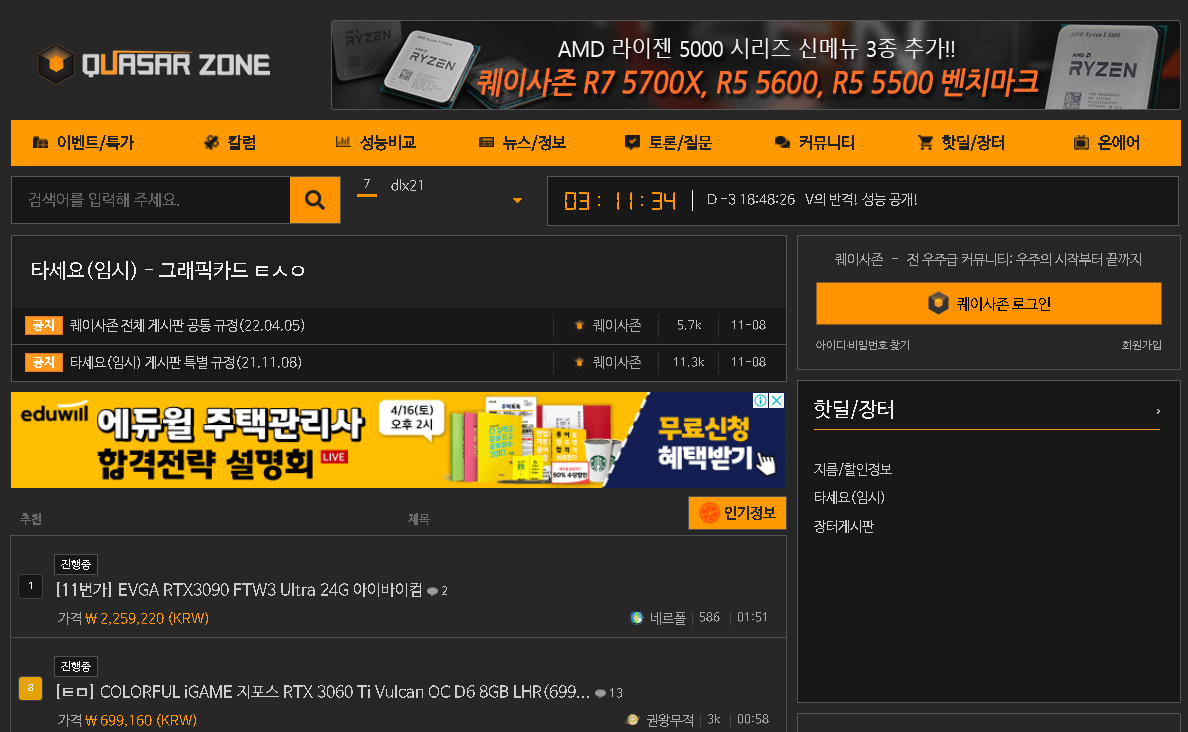Open the dlx21 trending keyword dropdown
Viewport: 1188px width, 732px height.
pos(517,201)
